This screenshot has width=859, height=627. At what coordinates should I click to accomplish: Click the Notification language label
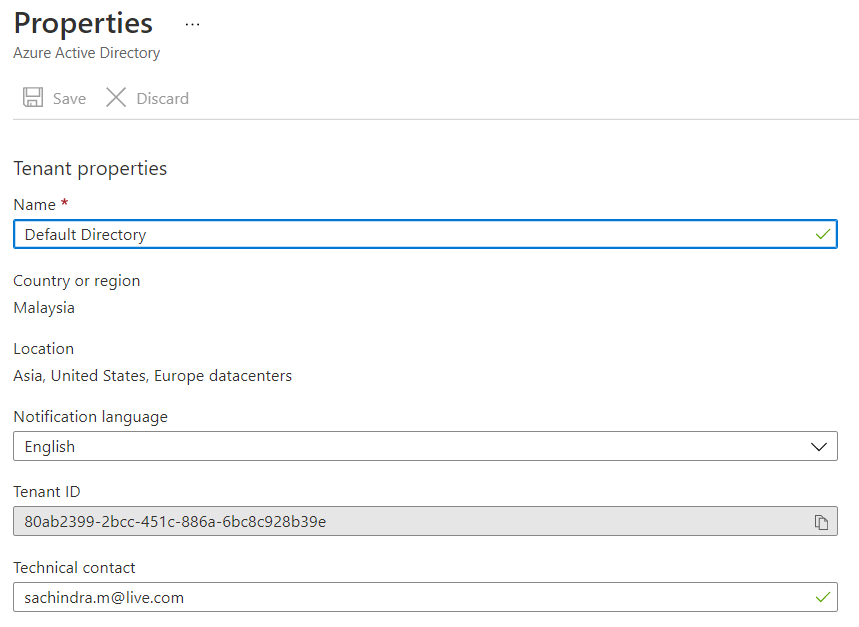click(90, 417)
